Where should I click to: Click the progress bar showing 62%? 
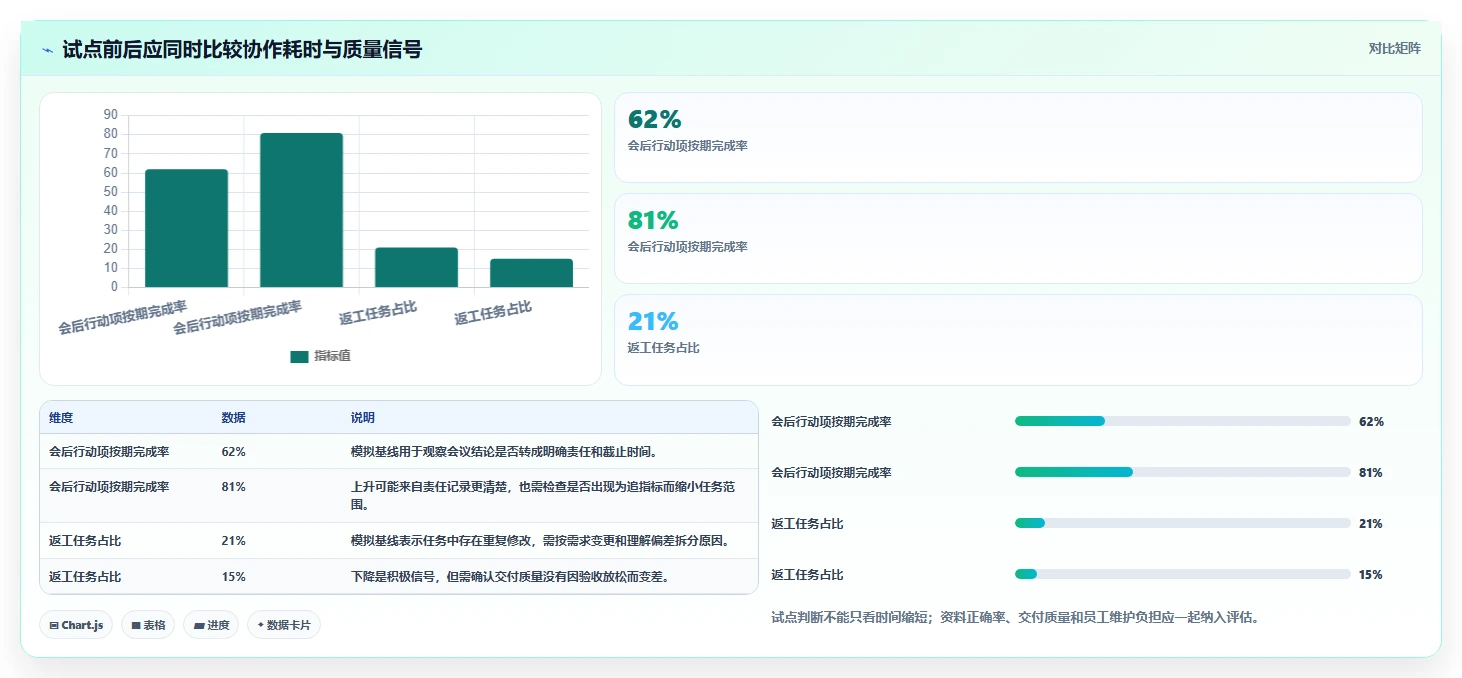[1183, 421]
